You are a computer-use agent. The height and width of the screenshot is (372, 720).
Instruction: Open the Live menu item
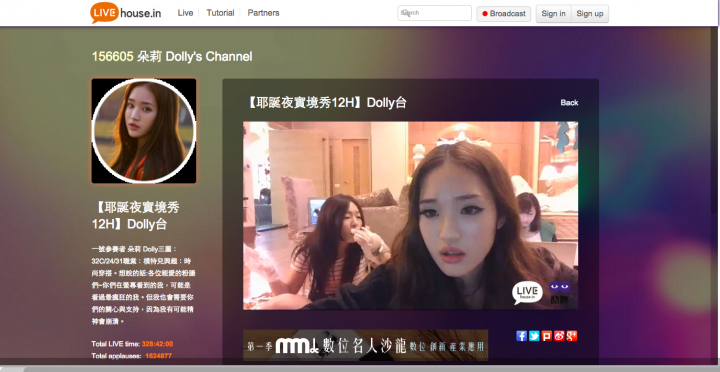[186, 13]
